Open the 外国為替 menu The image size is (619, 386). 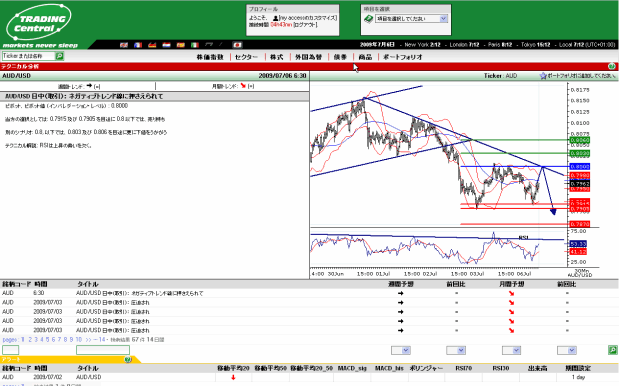308,57
